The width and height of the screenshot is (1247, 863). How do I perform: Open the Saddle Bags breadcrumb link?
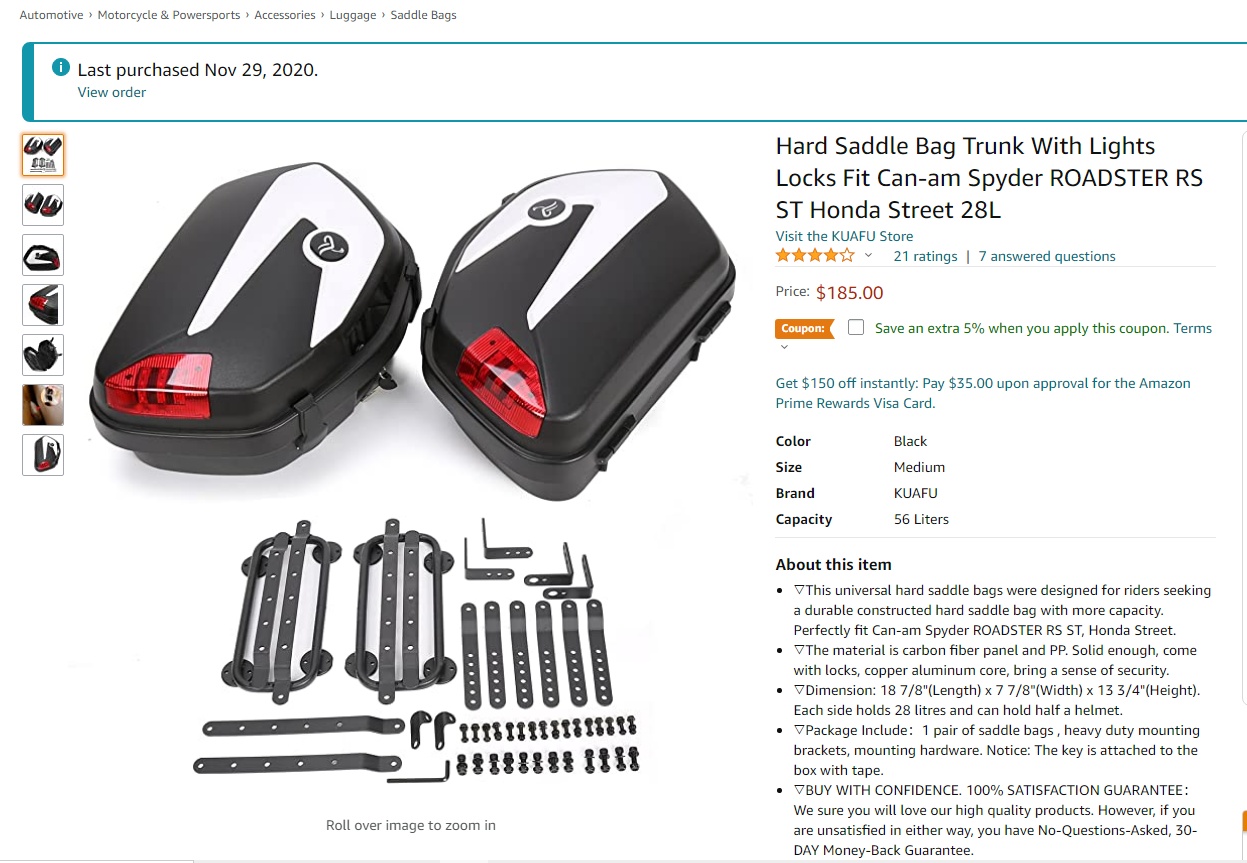pyautogui.click(x=423, y=15)
